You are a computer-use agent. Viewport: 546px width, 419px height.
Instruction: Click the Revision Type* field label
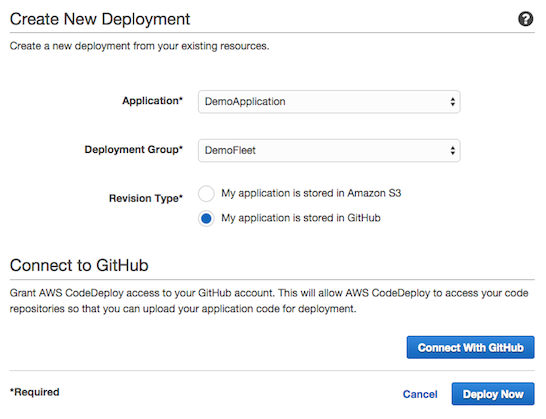pos(146,198)
